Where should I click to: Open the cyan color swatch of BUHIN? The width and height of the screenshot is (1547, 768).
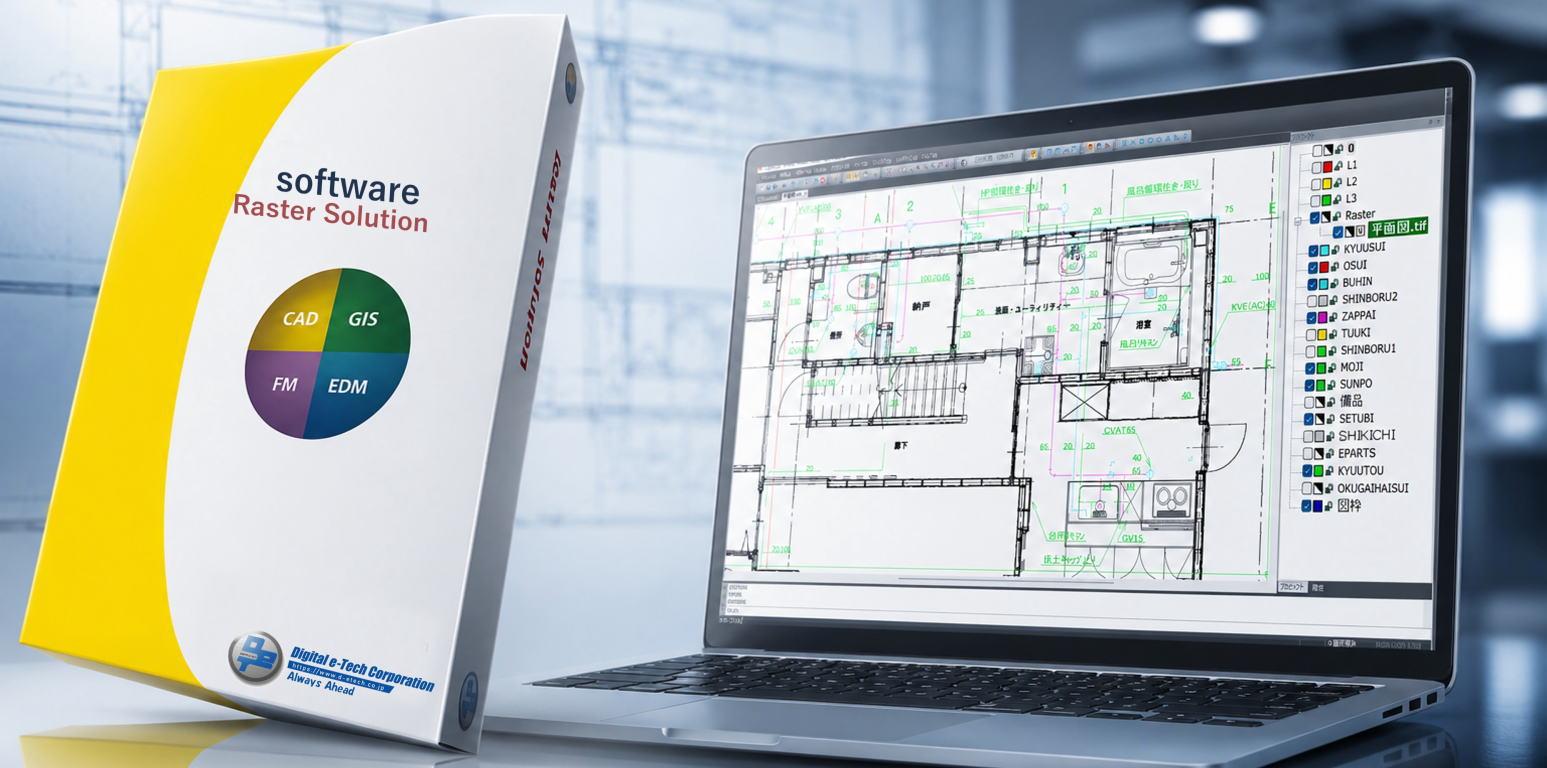(1324, 283)
